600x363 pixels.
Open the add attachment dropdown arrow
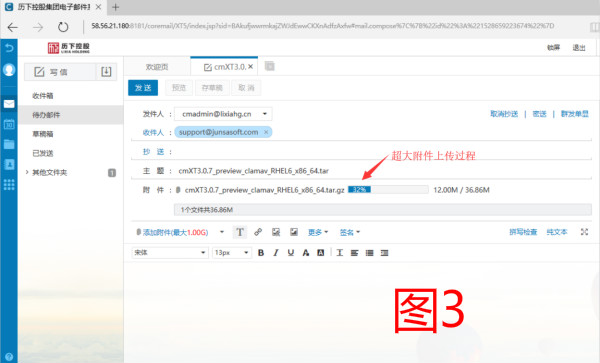[222, 232]
